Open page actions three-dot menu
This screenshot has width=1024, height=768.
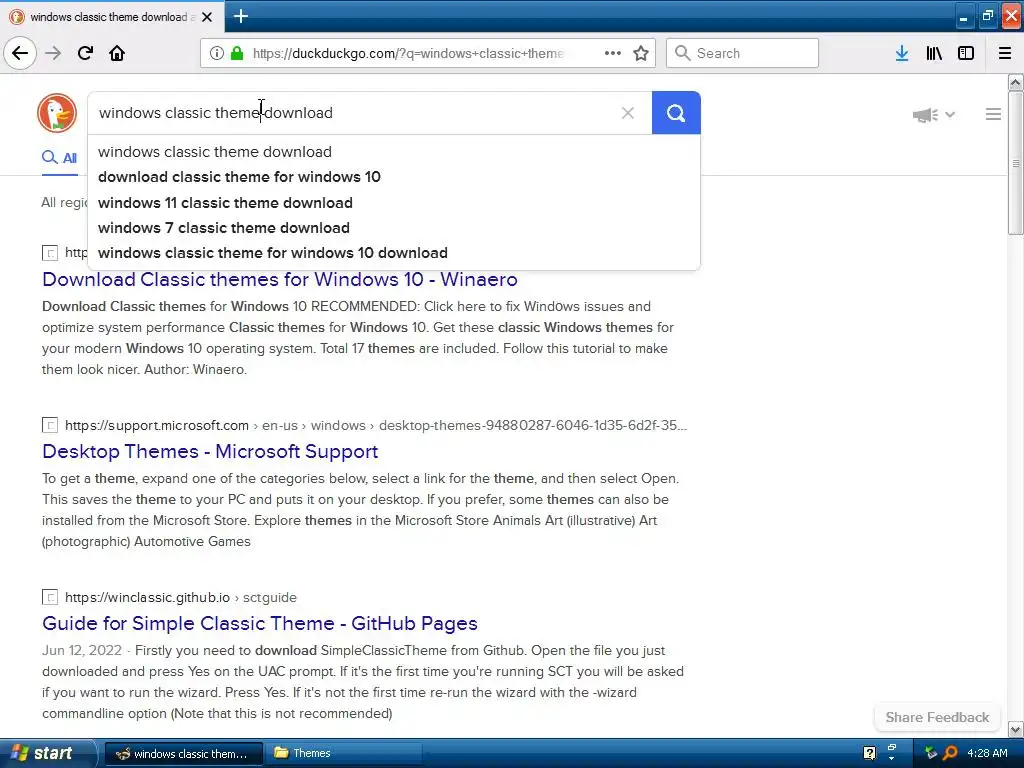point(613,53)
